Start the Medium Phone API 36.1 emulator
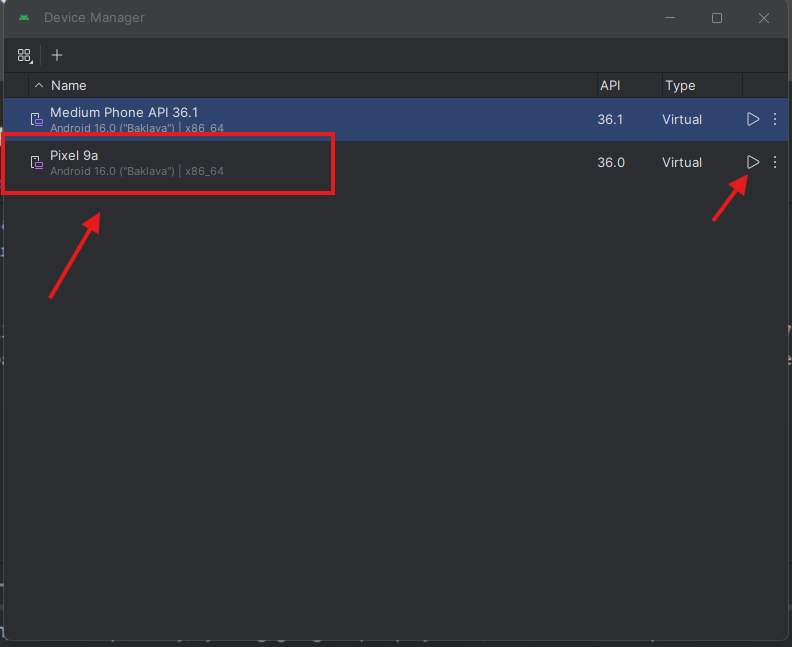Screen dimensions: 792x647 (753, 119)
